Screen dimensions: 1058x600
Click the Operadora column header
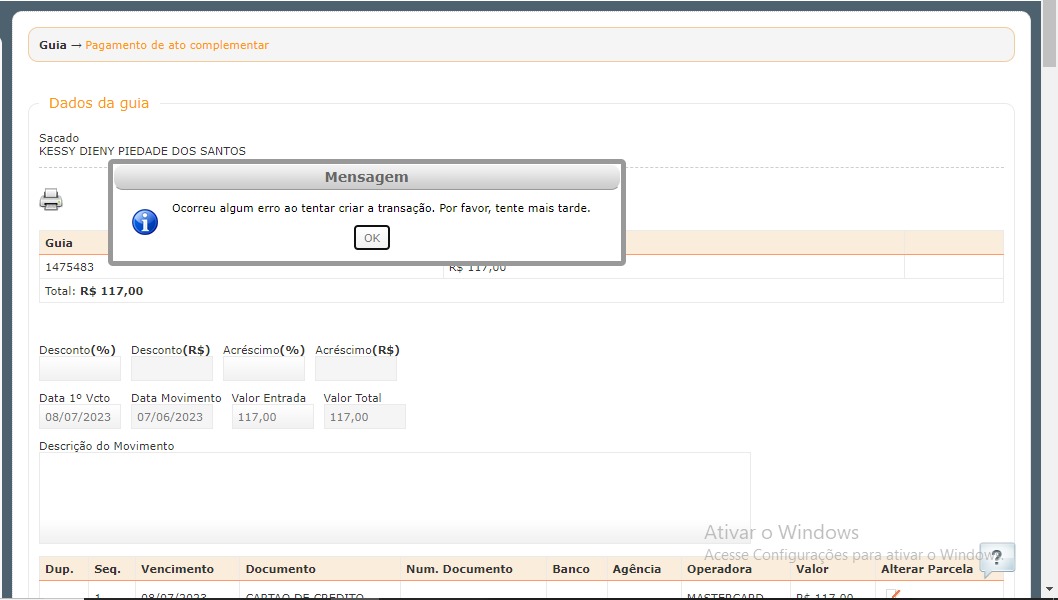pyautogui.click(x=719, y=569)
